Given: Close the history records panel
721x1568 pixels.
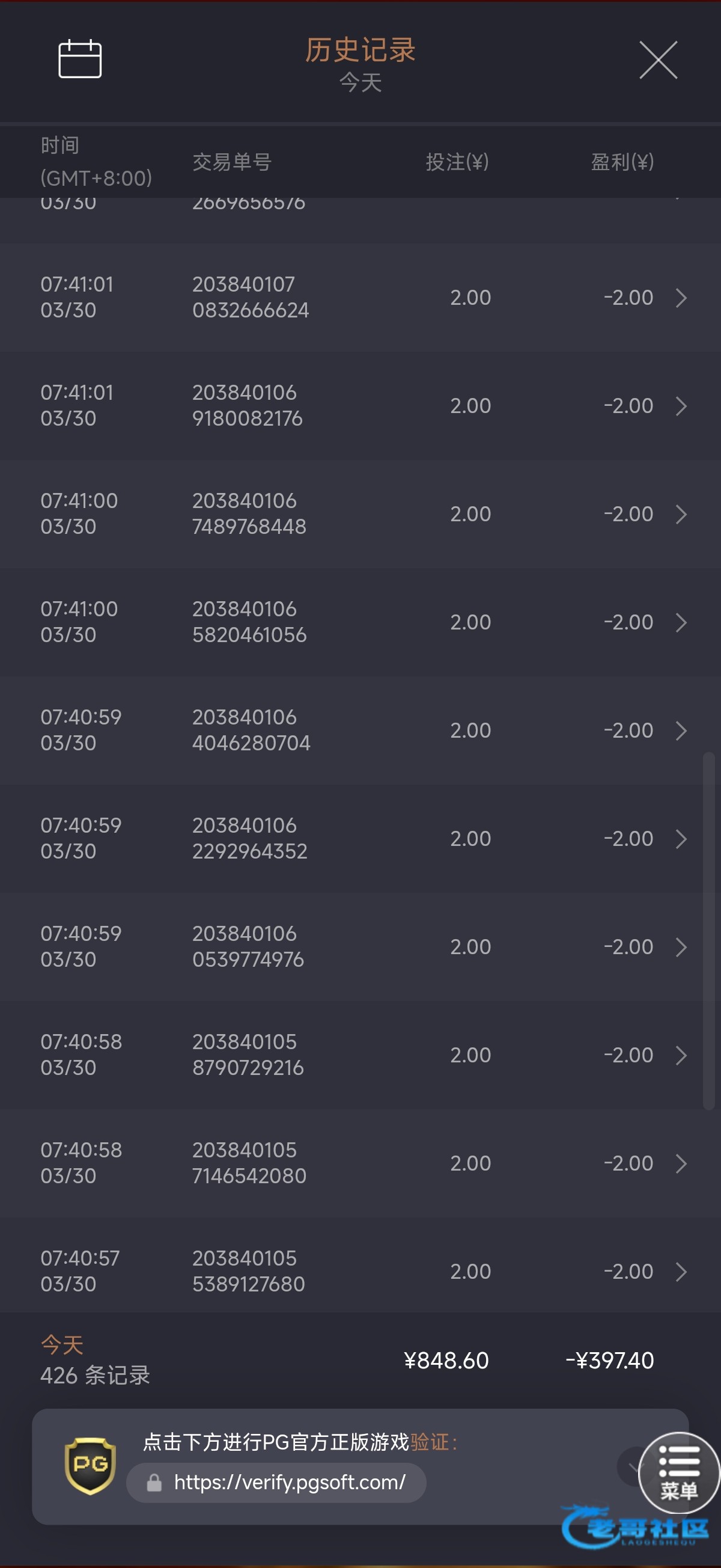Looking at the screenshot, I should 659,60.
